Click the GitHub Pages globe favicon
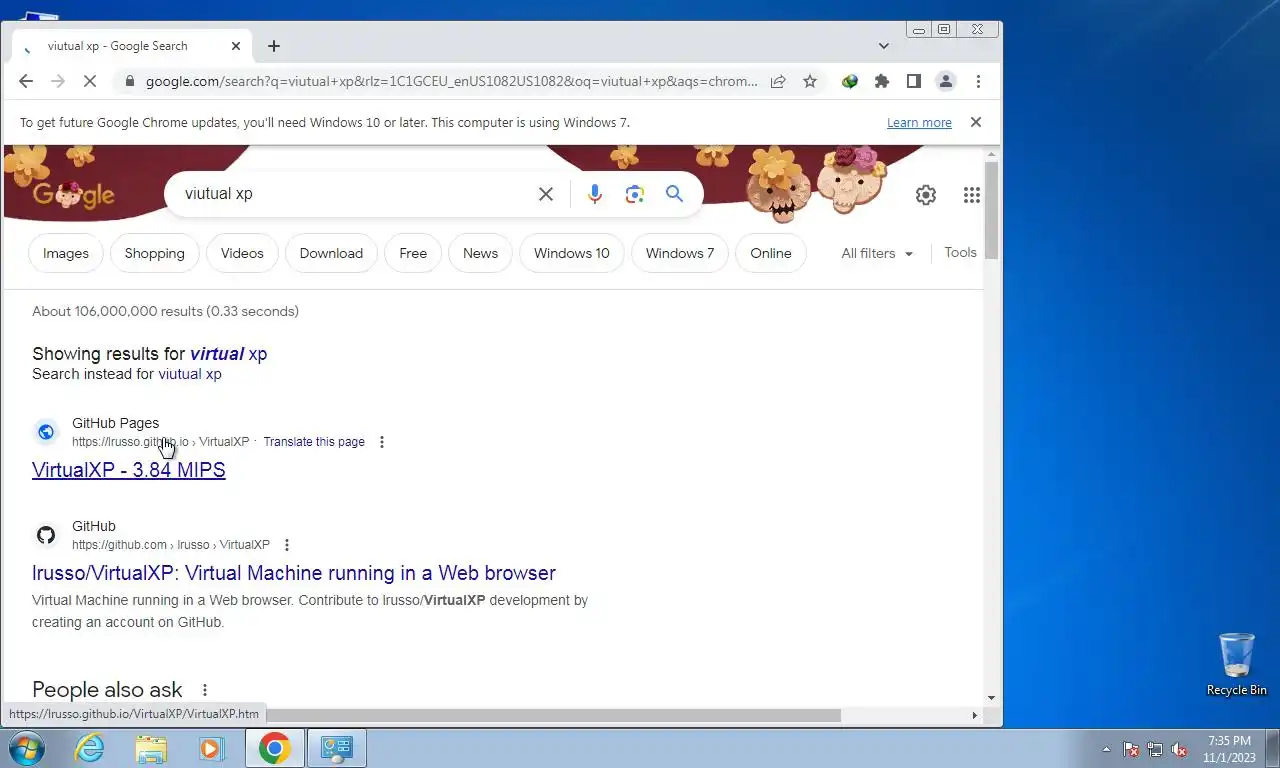Screen dimensions: 1280x768 pos(46,432)
